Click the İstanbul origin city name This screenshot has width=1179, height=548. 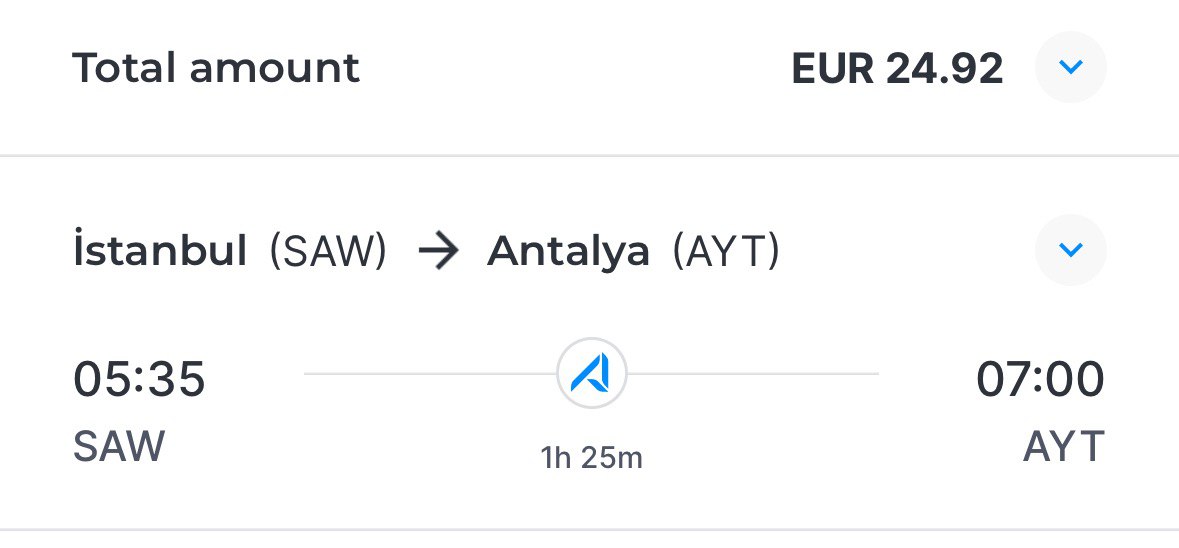tap(160, 250)
